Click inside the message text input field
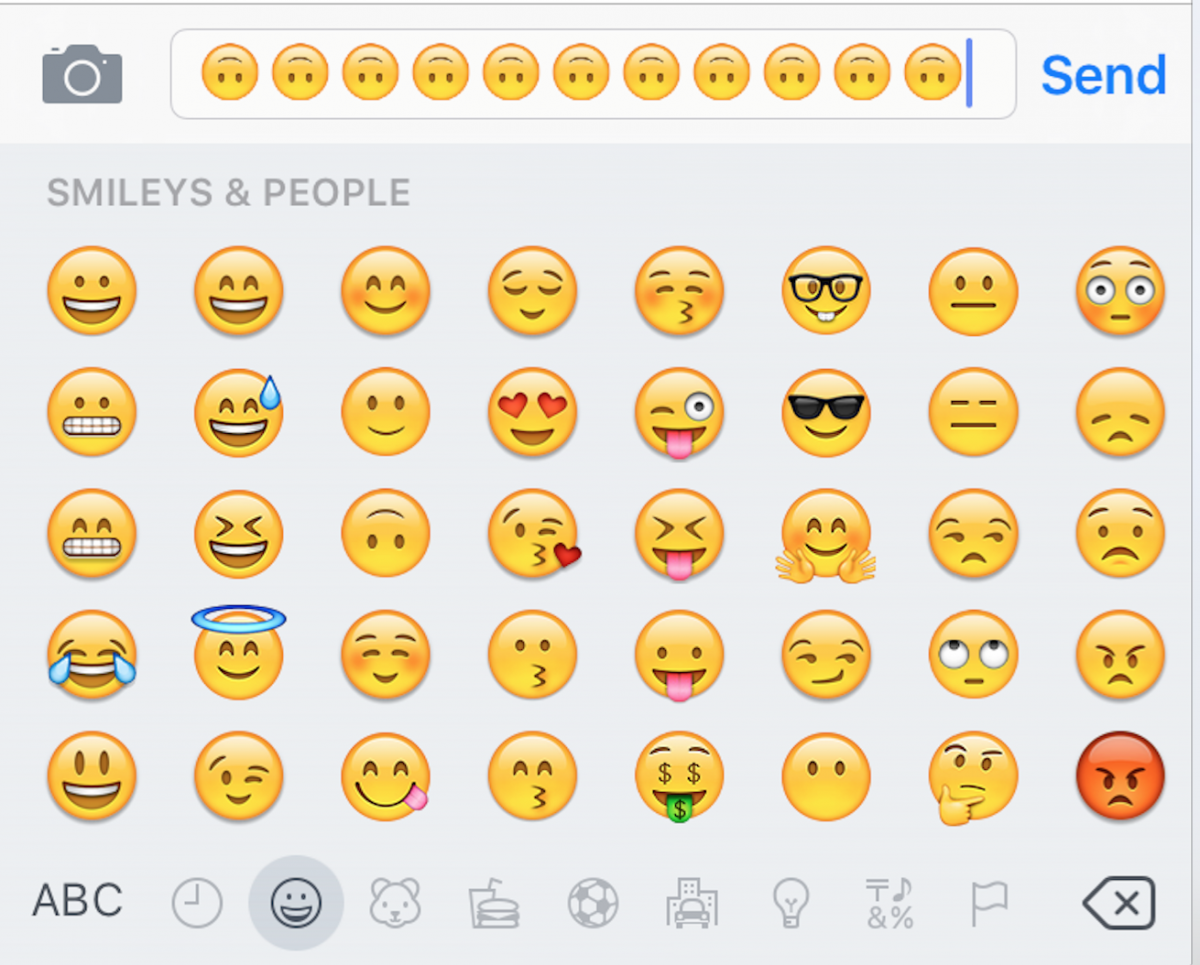Screen dimensions: 1200x965 pos(593,74)
